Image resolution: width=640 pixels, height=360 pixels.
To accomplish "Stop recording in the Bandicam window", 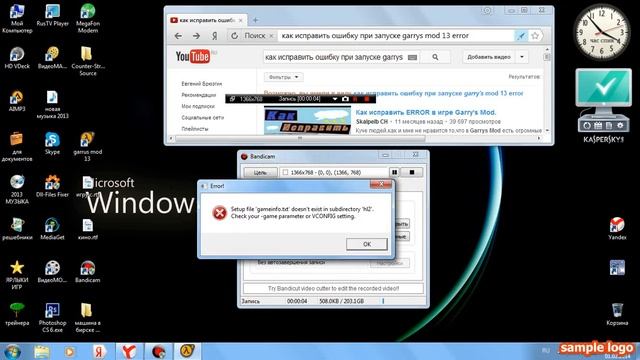I will pyautogui.click(x=411, y=172).
